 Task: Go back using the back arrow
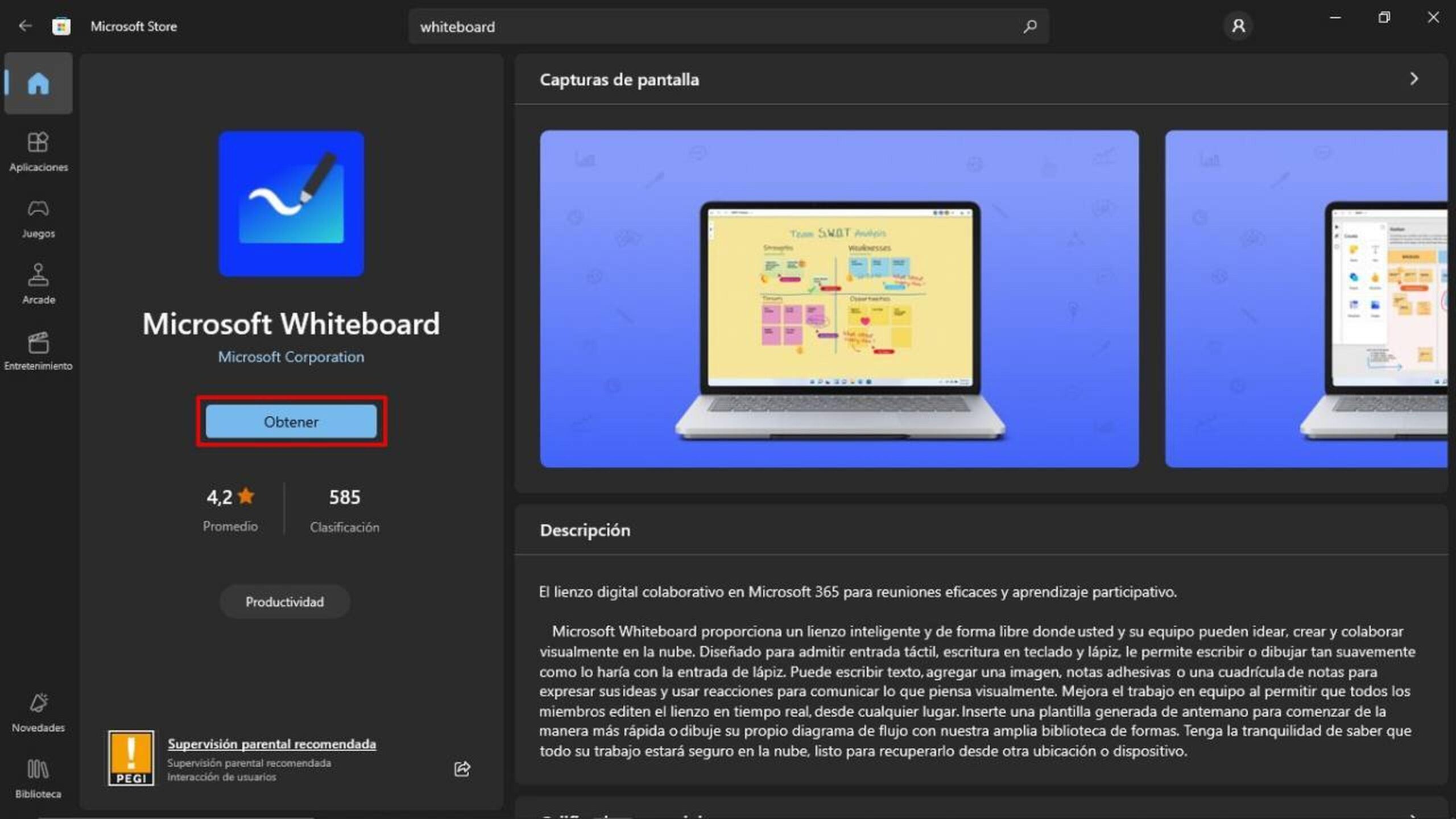click(25, 26)
